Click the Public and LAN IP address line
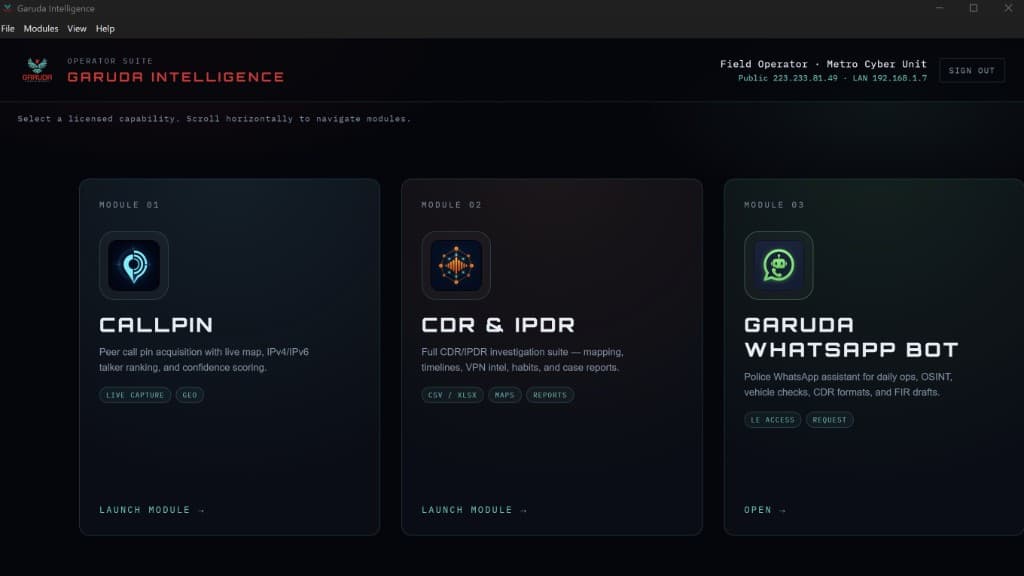 point(832,78)
